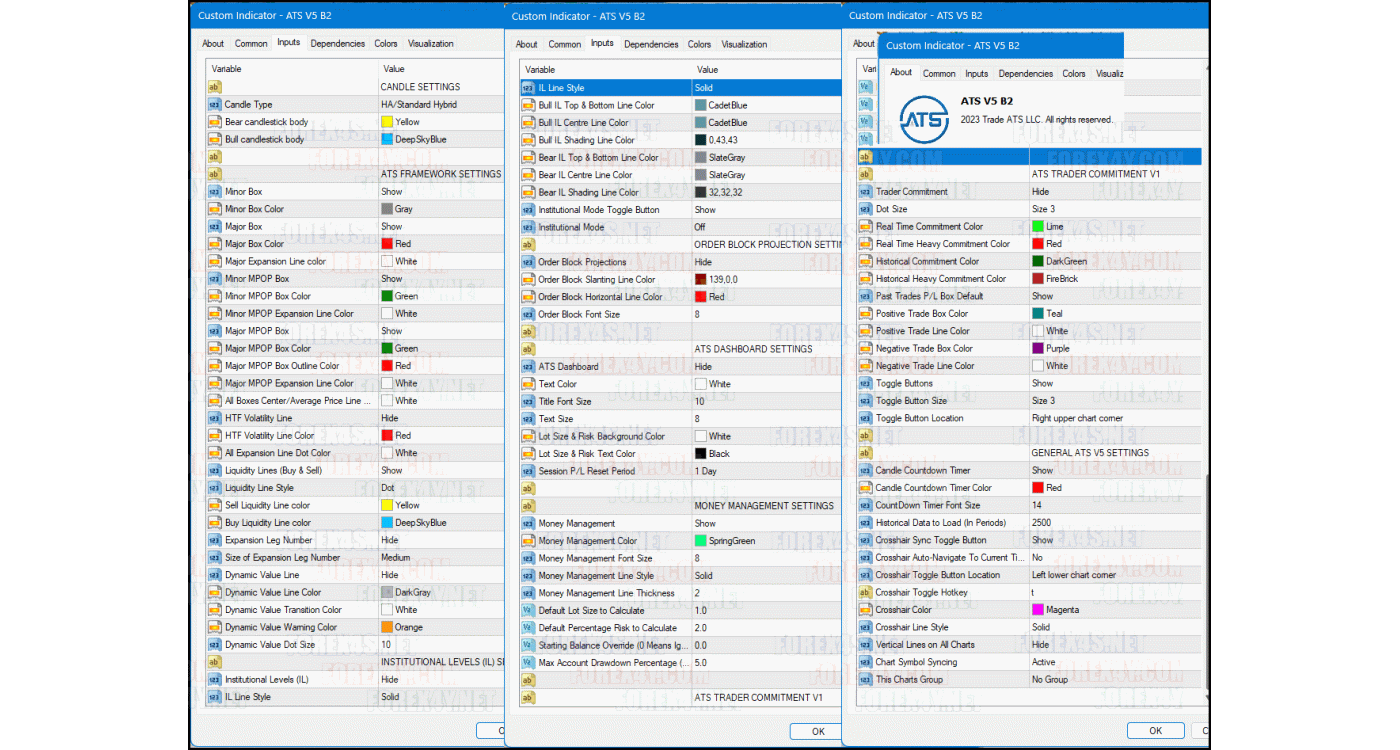Toggle the Trader Commitment value Hide
Image resolution: width=1400 pixels, height=750 pixels.
pos(1041,192)
